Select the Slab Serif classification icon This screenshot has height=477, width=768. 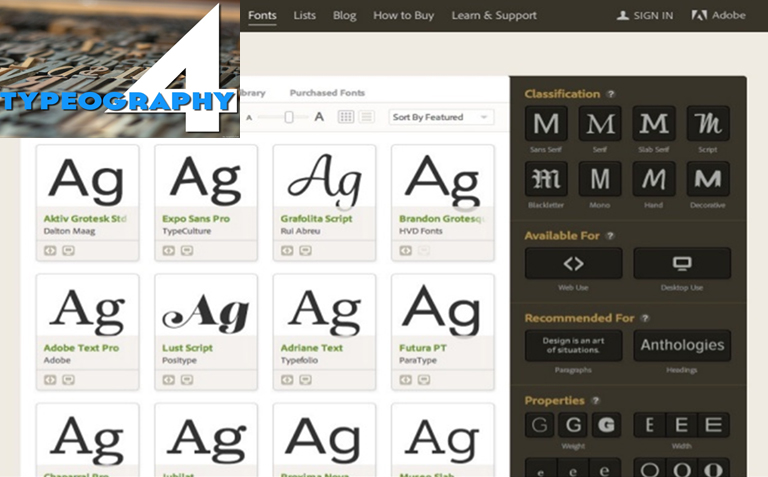(x=654, y=123)
